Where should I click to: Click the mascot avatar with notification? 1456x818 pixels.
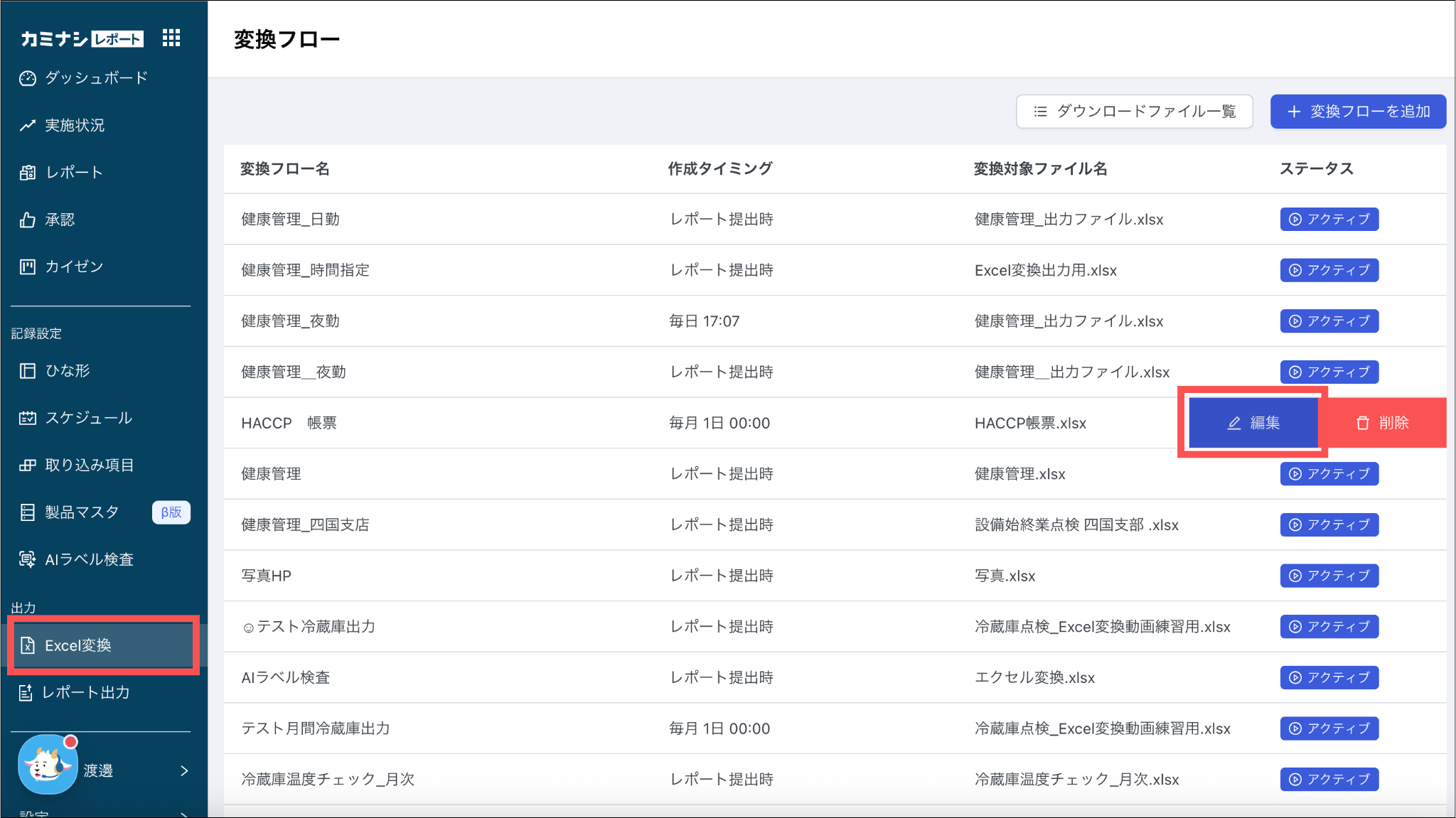[47, 765]
